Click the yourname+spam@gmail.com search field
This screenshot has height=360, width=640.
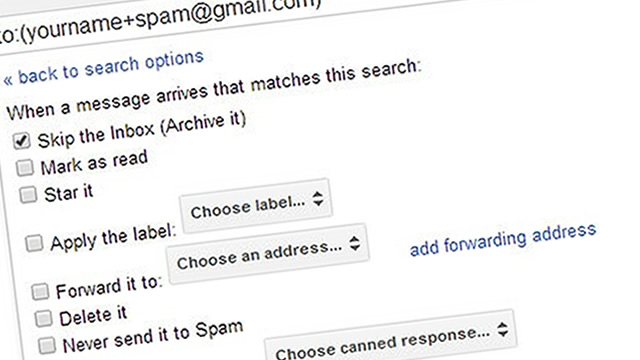pyautogui.click(x=163, y=22)
